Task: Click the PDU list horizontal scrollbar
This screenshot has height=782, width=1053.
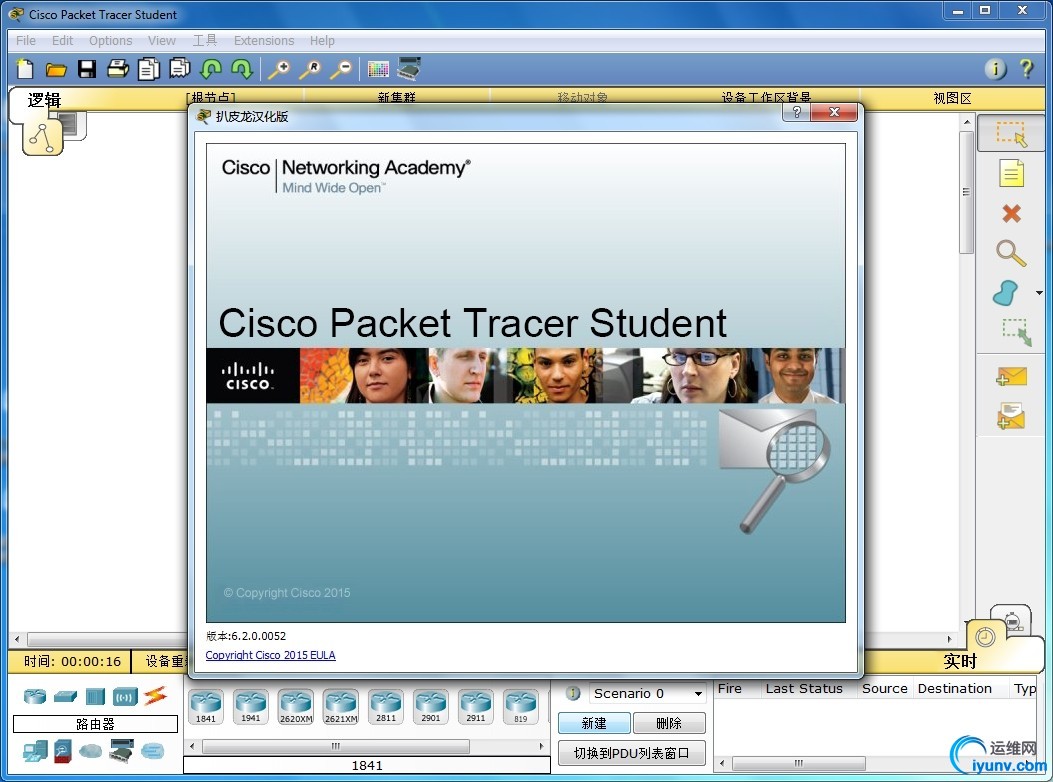Action: click(798, 763)
